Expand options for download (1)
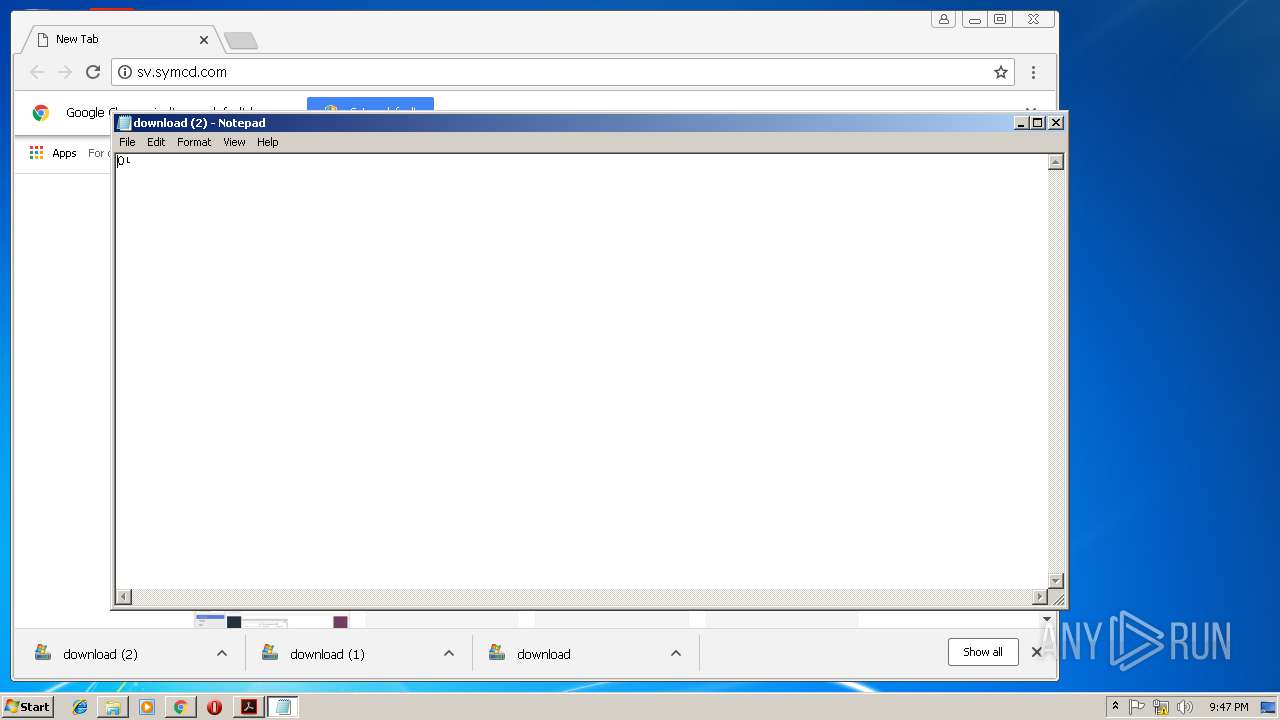The height and width of the screenshot is (720, 1280). 449,653
